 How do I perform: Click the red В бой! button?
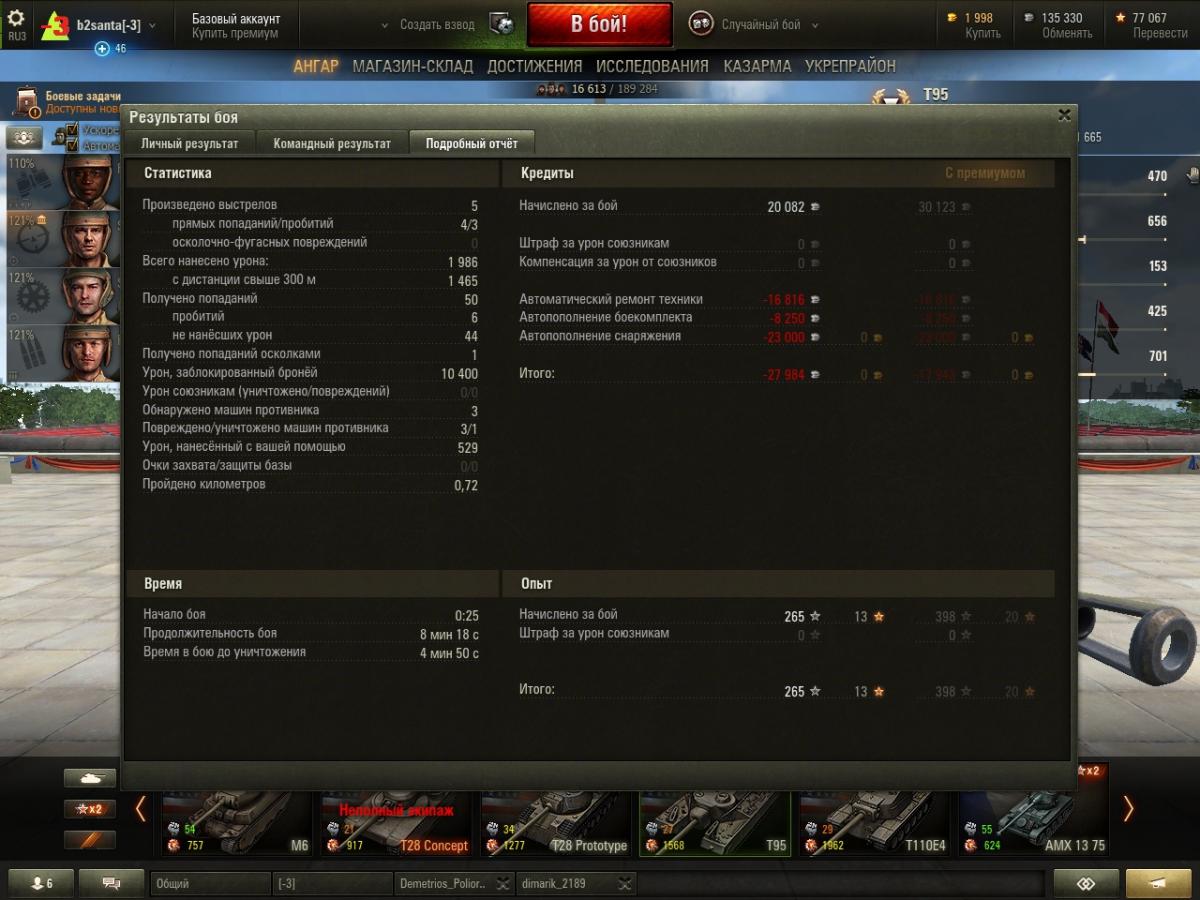click(599, 25)
